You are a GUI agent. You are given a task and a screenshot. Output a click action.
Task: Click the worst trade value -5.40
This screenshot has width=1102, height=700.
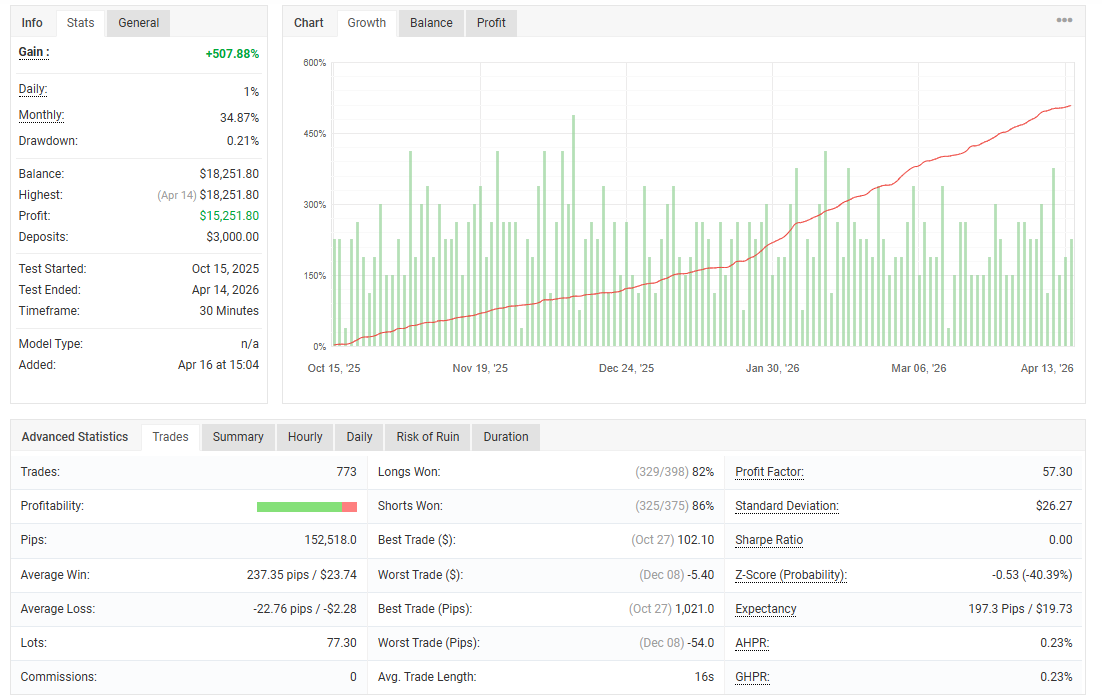(x=701, y=574)
